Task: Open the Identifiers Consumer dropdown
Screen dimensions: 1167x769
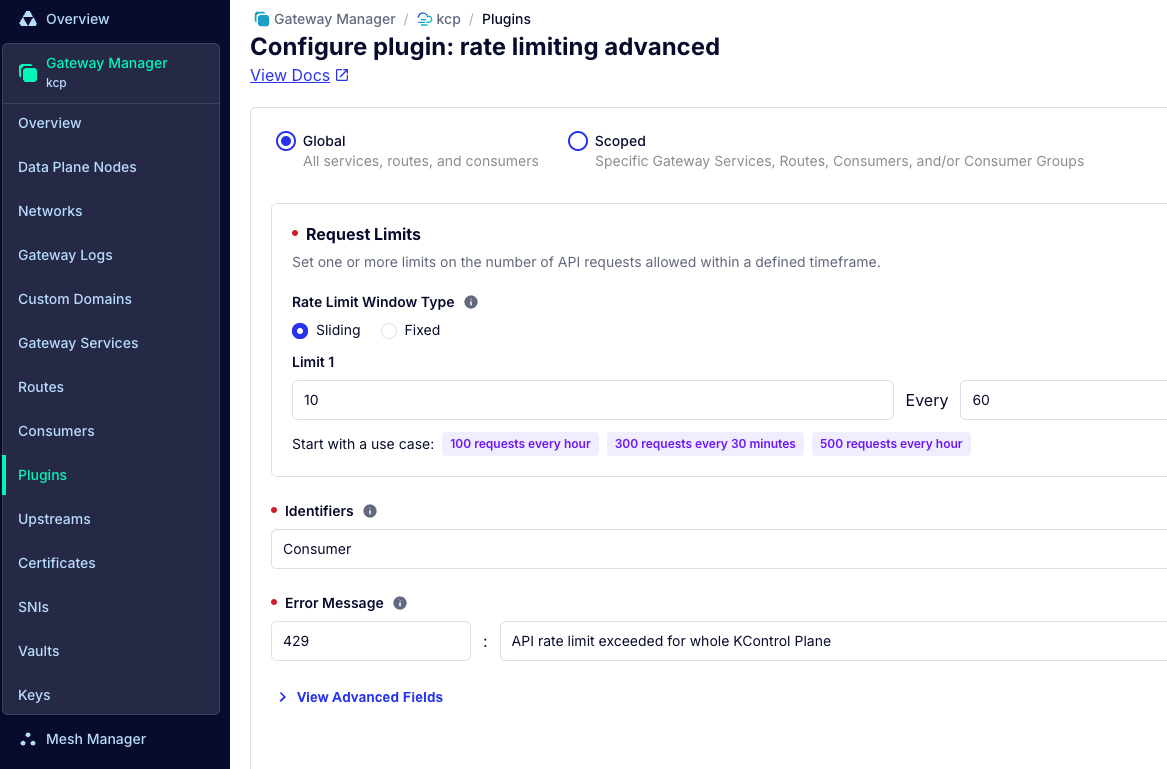Action: (719, 549)
